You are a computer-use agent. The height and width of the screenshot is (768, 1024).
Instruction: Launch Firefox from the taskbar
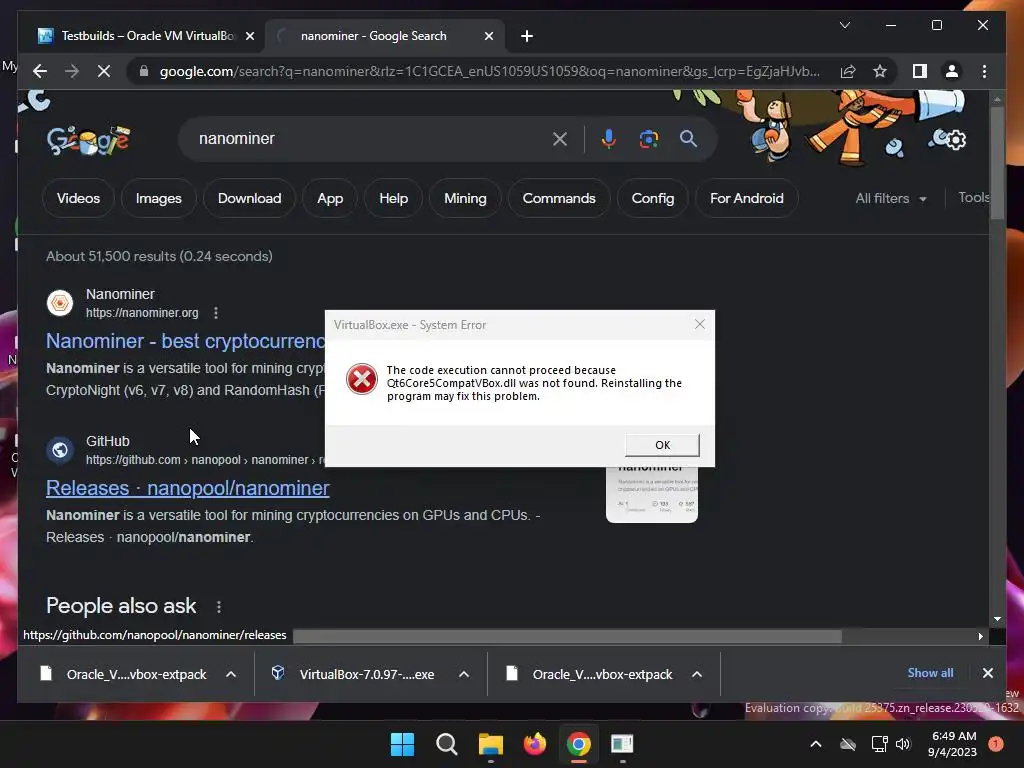[x=535, y=744]
